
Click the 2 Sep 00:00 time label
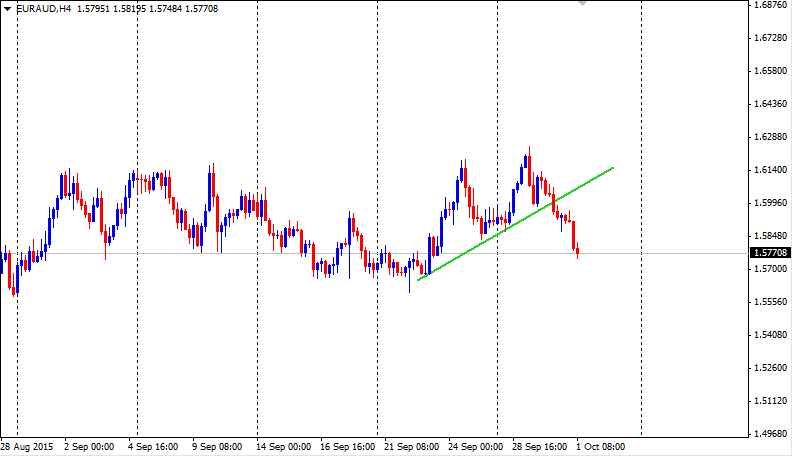(x=89, y=447)
